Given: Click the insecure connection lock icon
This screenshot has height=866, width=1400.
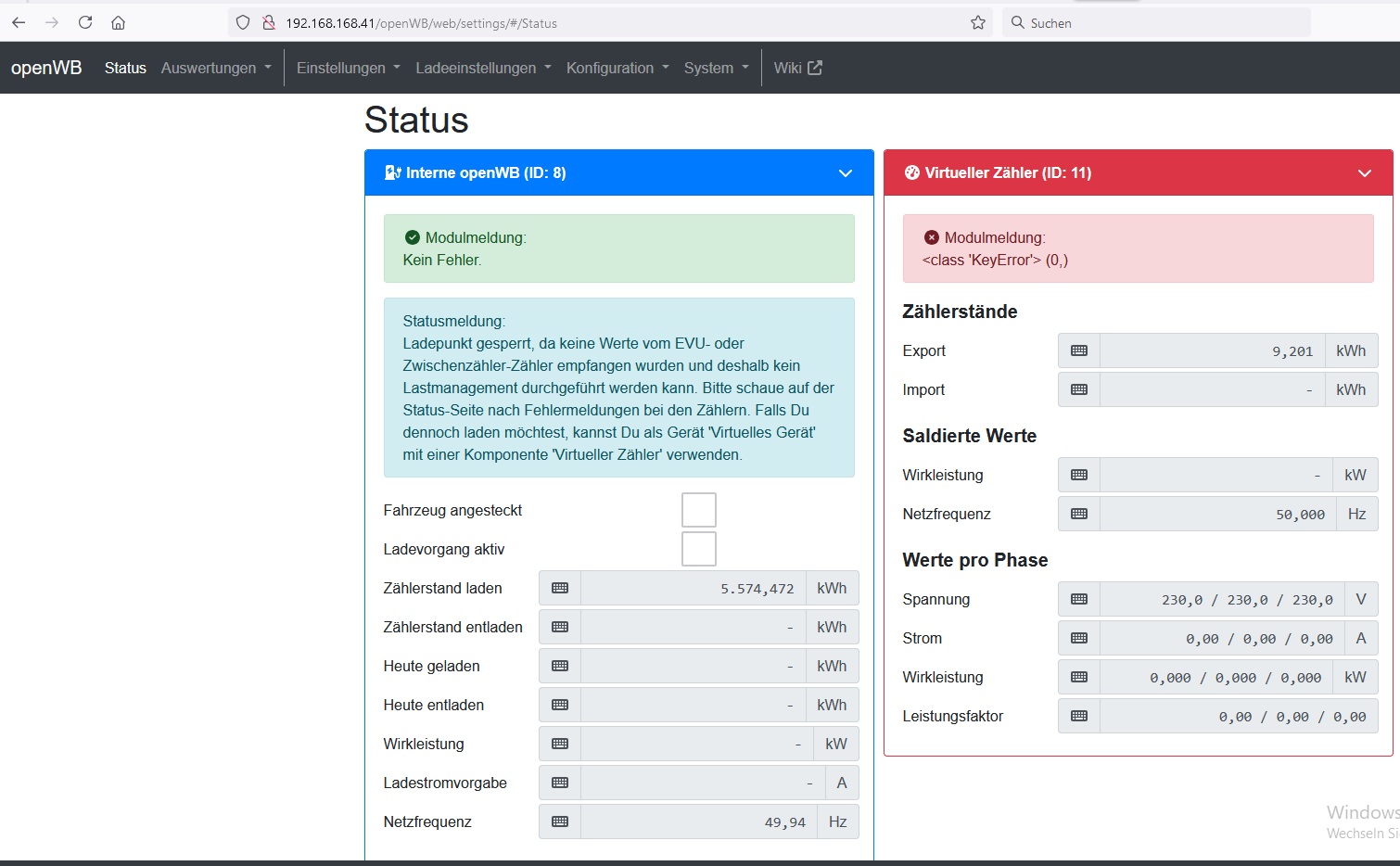Looking at the screenshot, I should (x=269, y=22).
